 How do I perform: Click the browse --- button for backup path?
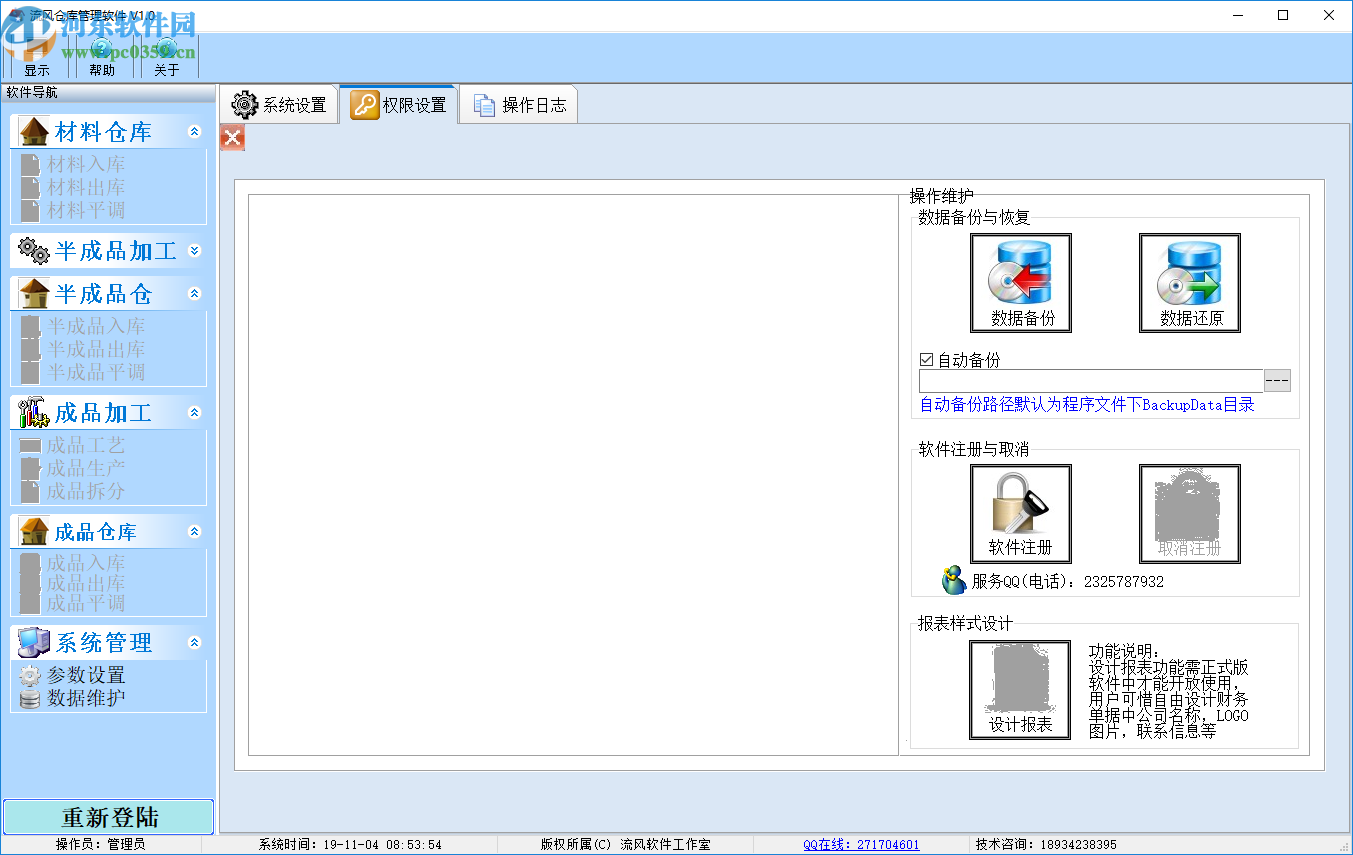click(1278, 380)
